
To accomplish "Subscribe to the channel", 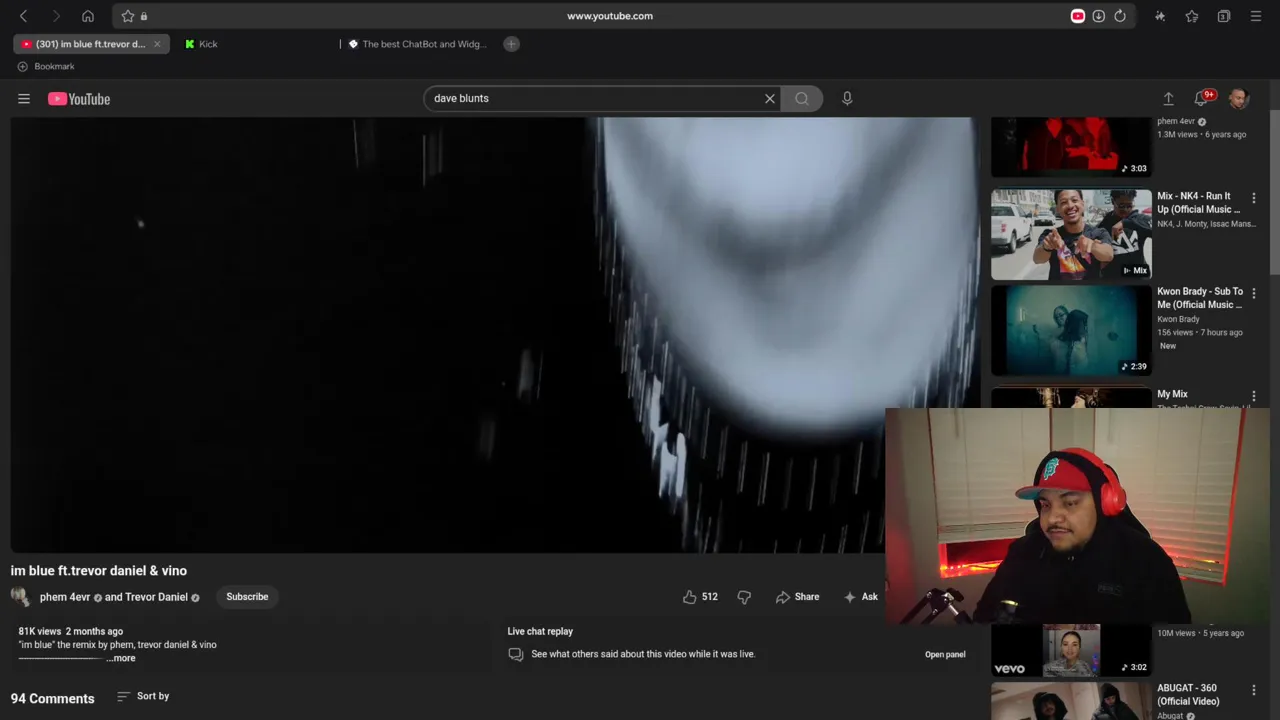I will (x=247, y=597).
